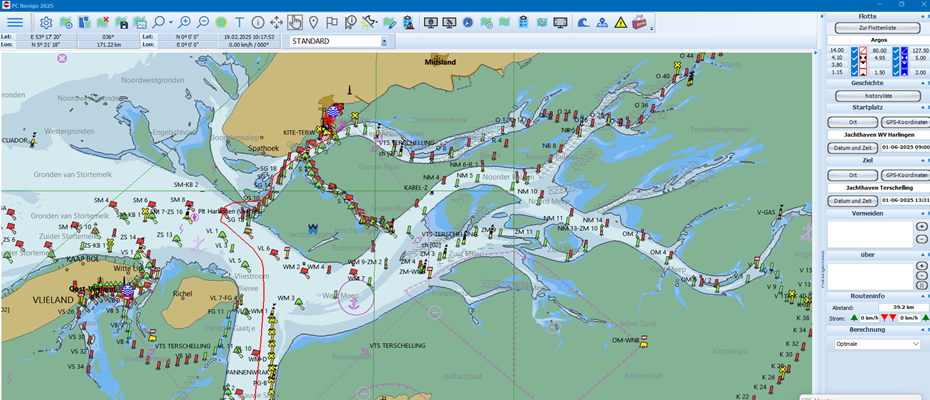Click Datum und Zeit button under Ziel

pos(852,201)
